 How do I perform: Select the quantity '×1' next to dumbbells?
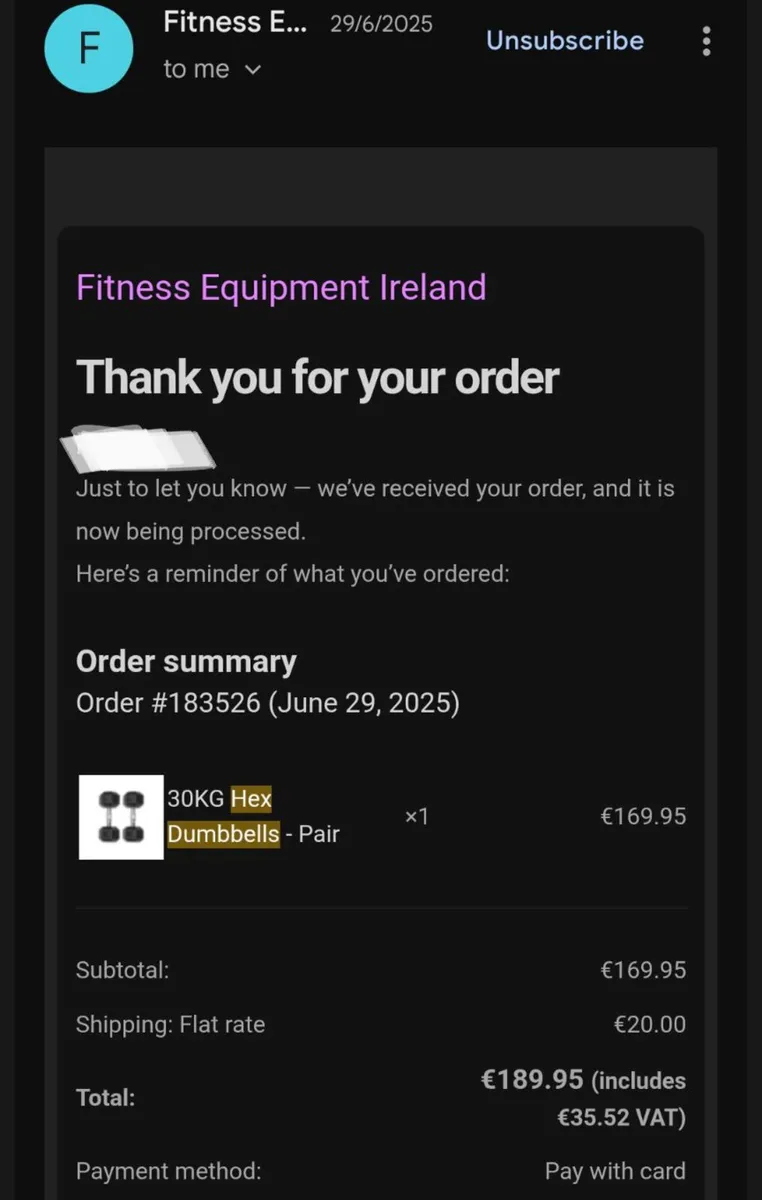pyautogui.click(x=416, y=817)
